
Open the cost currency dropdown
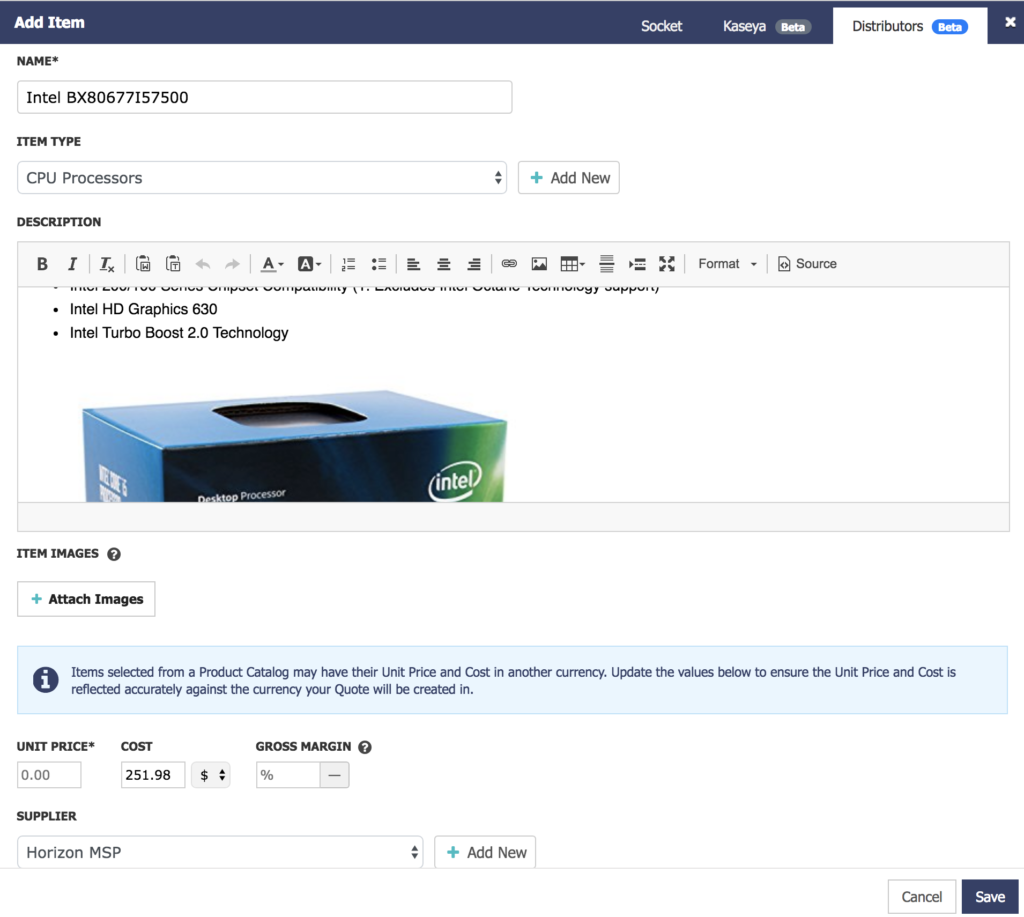point(211,775)
